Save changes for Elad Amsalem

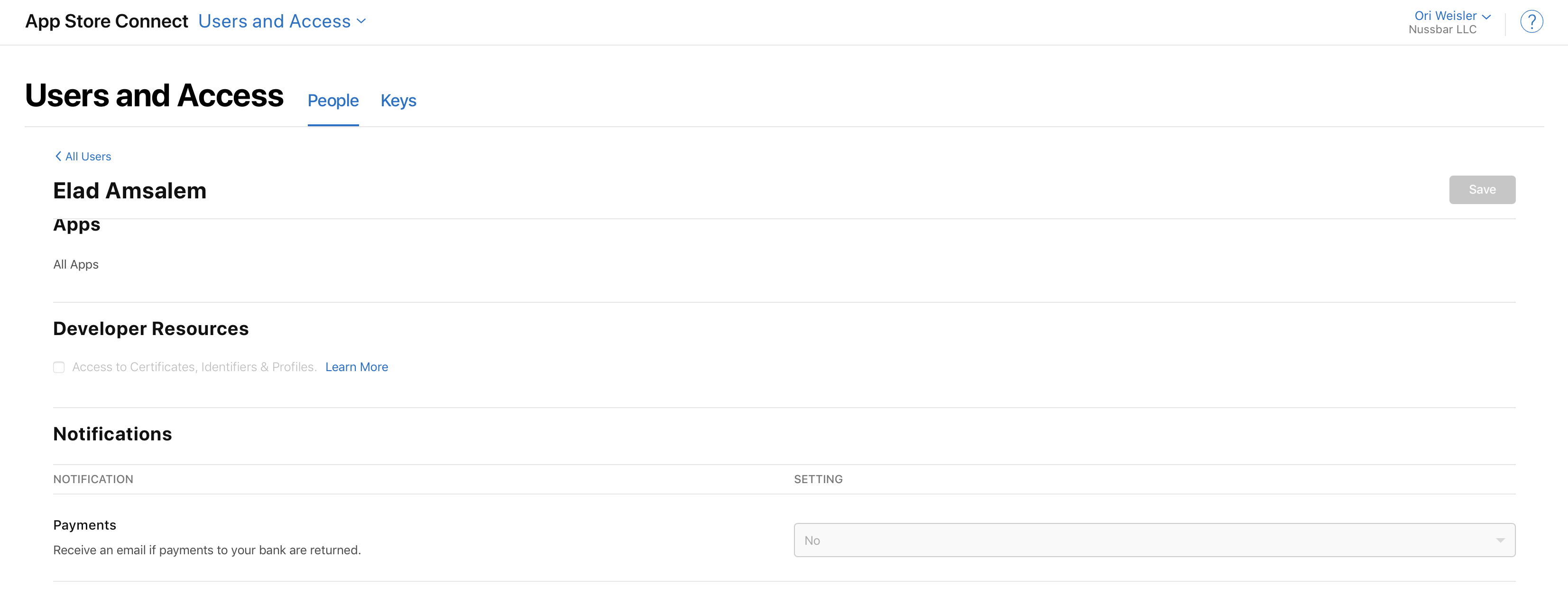click(x=1482, y=190)
